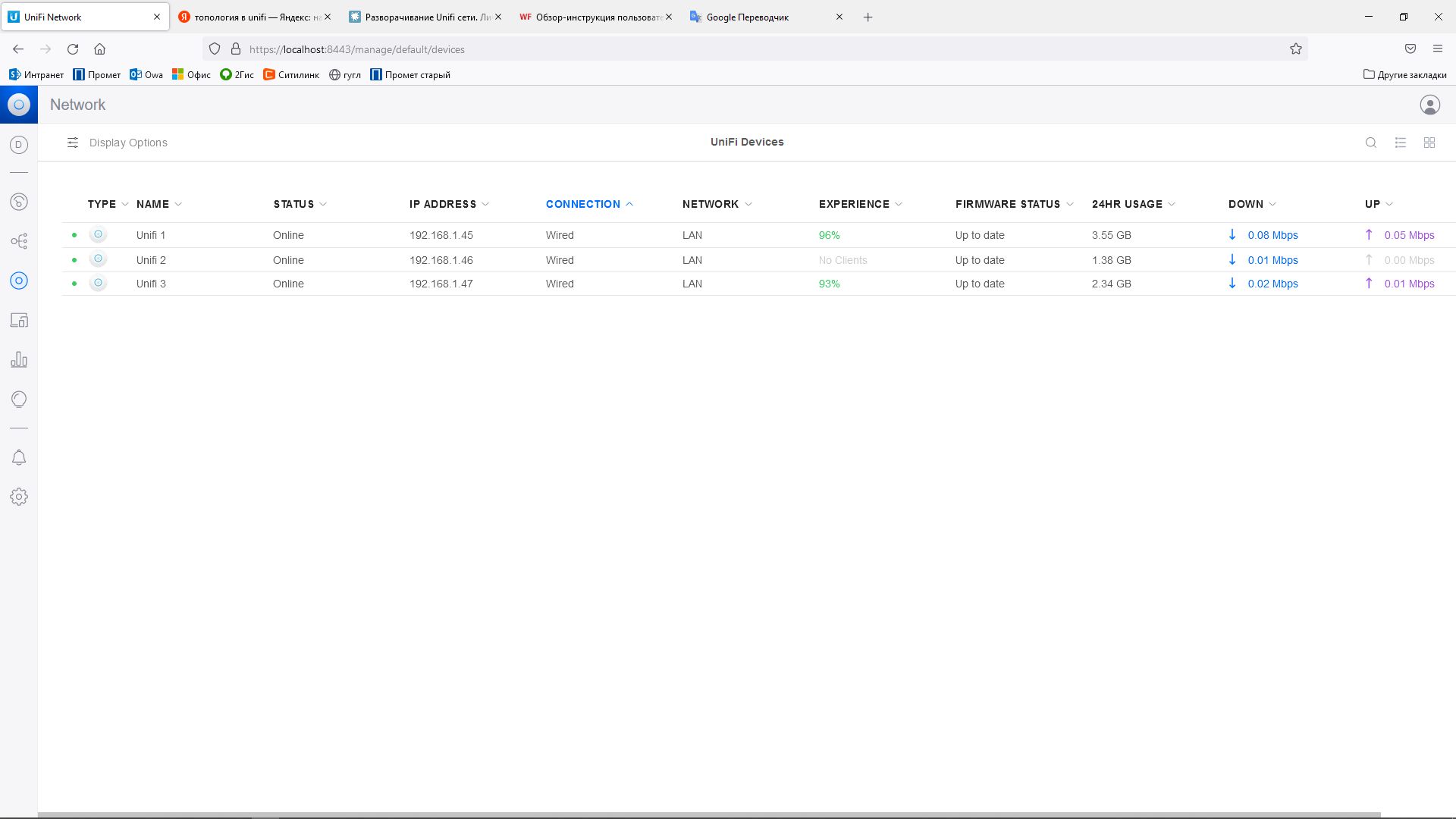Image resolution: width=1456 pixels, height=819 pixels.
Task: Select the Unifi 1 device name
Action: click(x=151, y=235)
